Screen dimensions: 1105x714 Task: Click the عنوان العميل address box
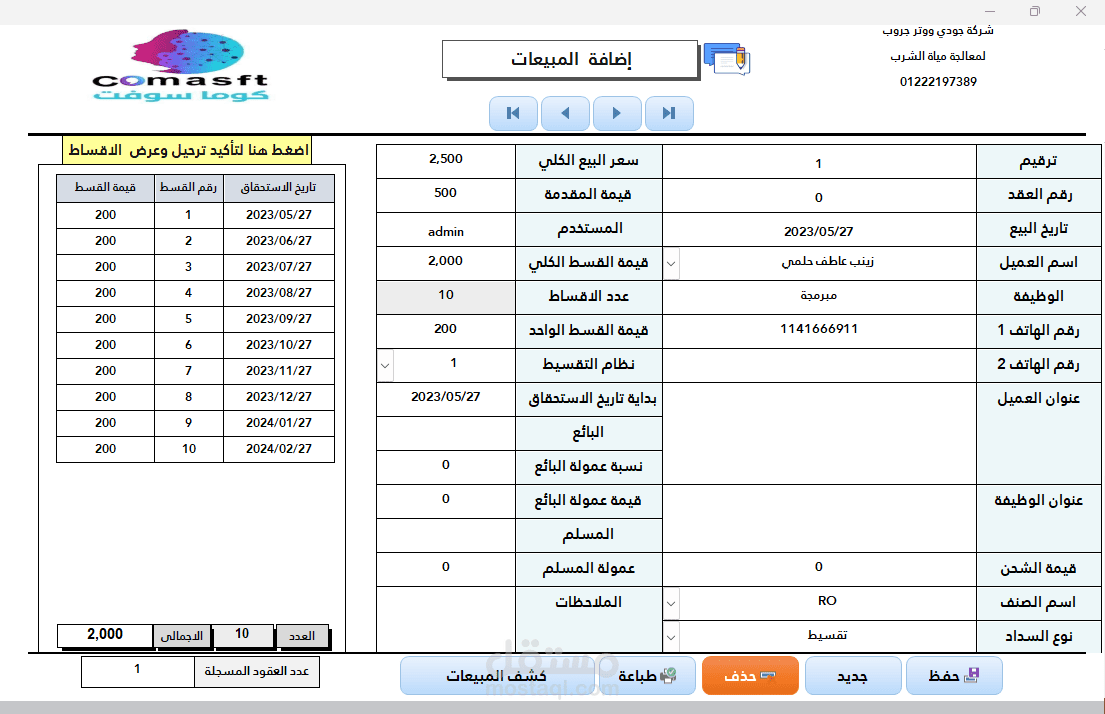point(819,433)
